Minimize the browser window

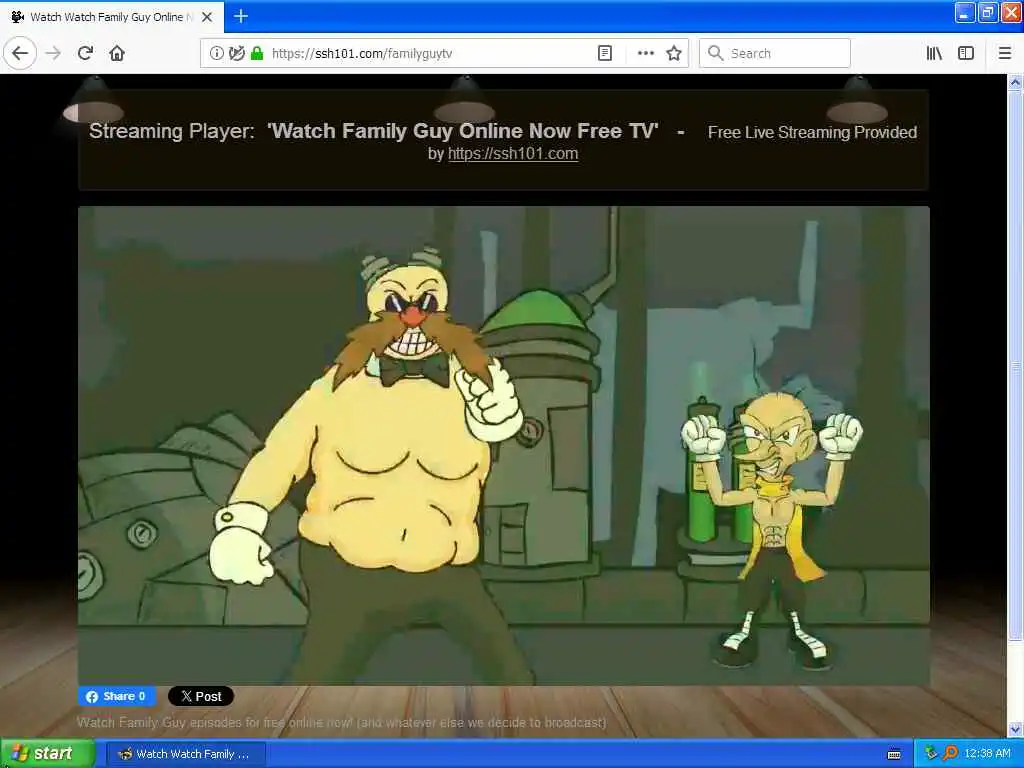pyautogui.click(x=965, y=13)
